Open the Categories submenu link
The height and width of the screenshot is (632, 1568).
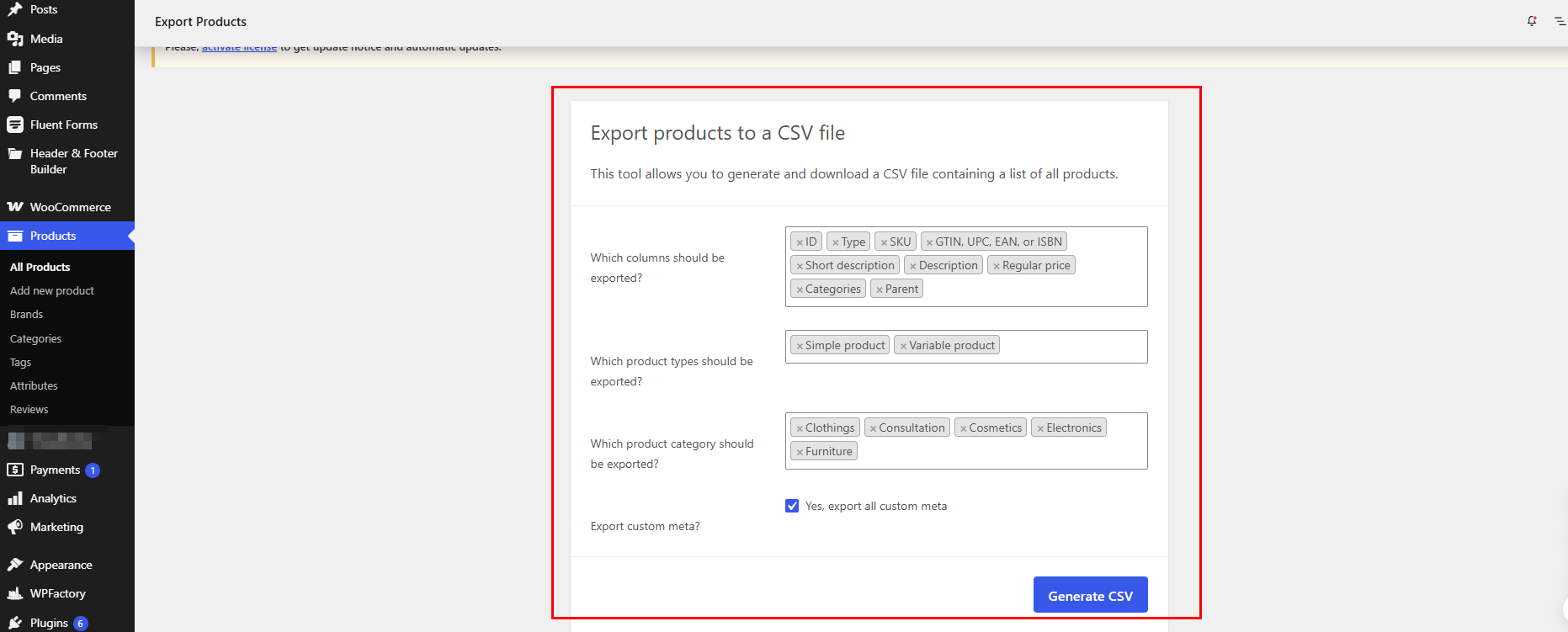point(35,338)
